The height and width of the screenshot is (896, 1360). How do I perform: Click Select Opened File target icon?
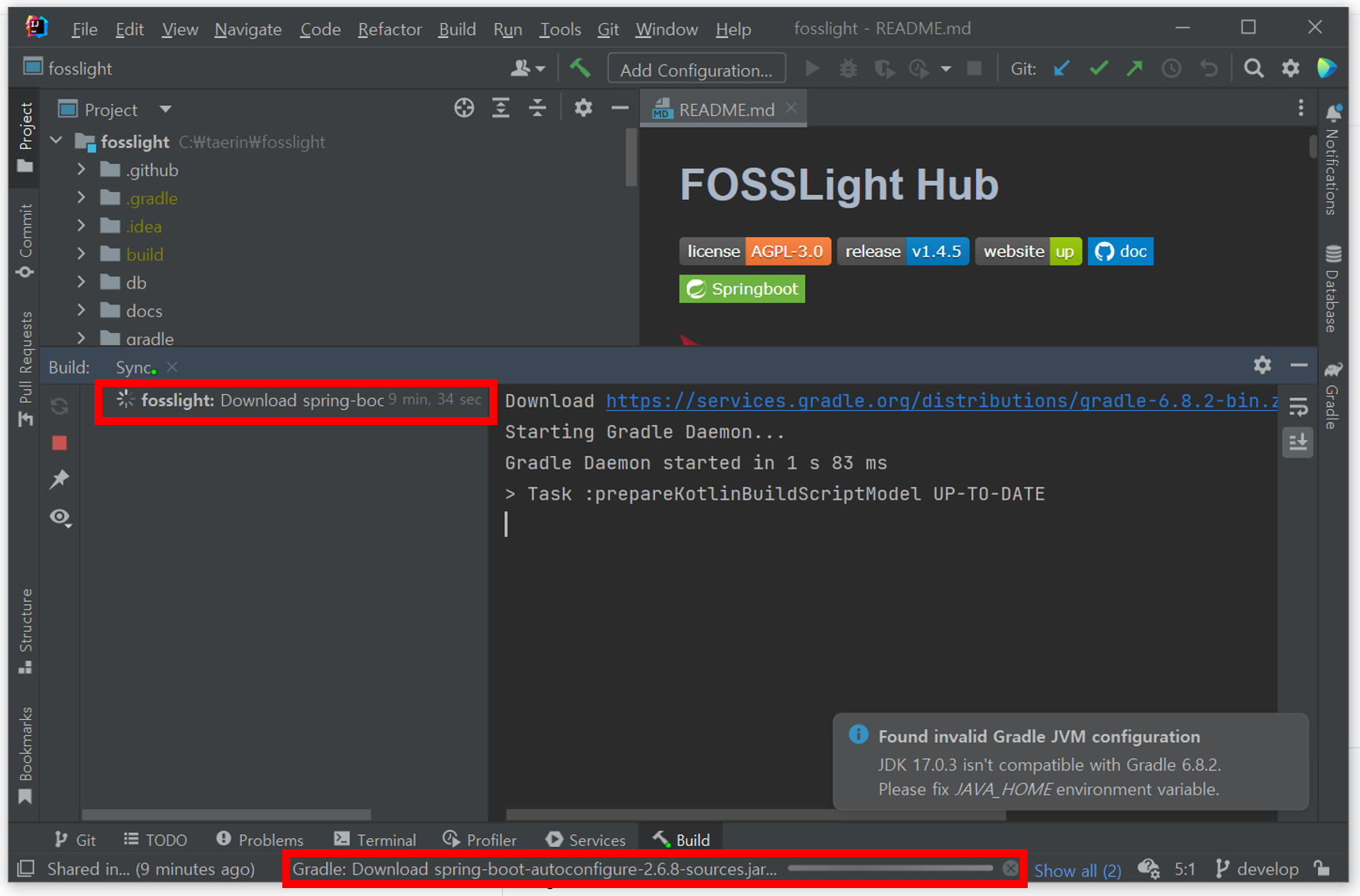(464, 109)
